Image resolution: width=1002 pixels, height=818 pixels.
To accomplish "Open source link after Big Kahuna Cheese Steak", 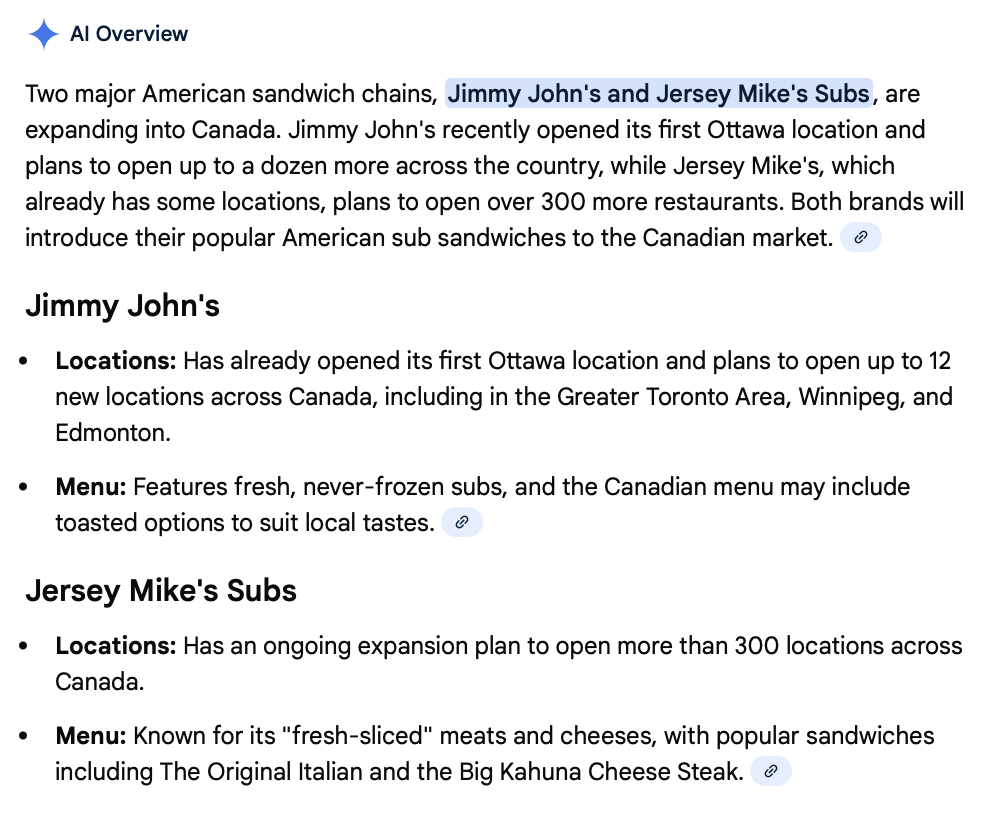I will coord(770,771).
